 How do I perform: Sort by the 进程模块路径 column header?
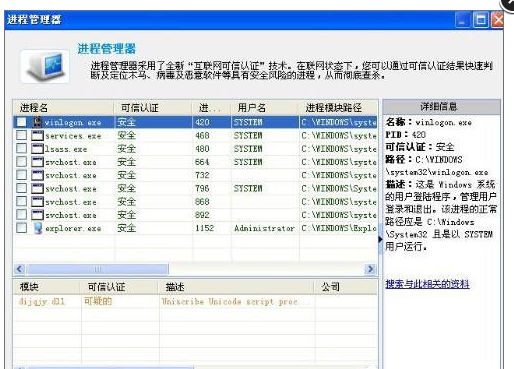coord(338,108)
